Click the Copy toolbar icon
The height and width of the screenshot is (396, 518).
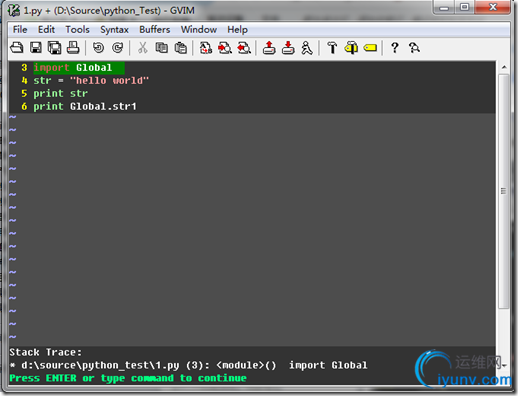point(162,48)
